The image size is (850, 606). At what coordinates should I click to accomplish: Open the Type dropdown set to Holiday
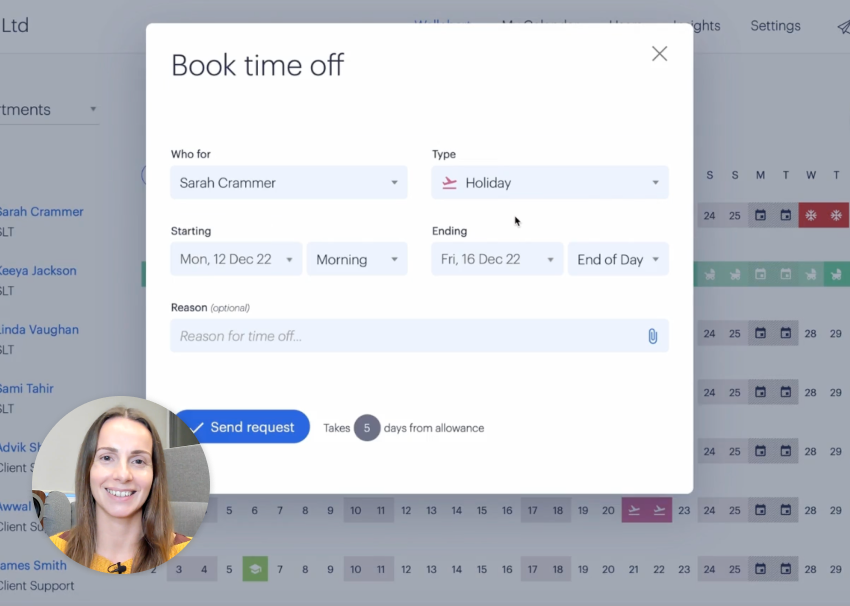click(549, 183)
